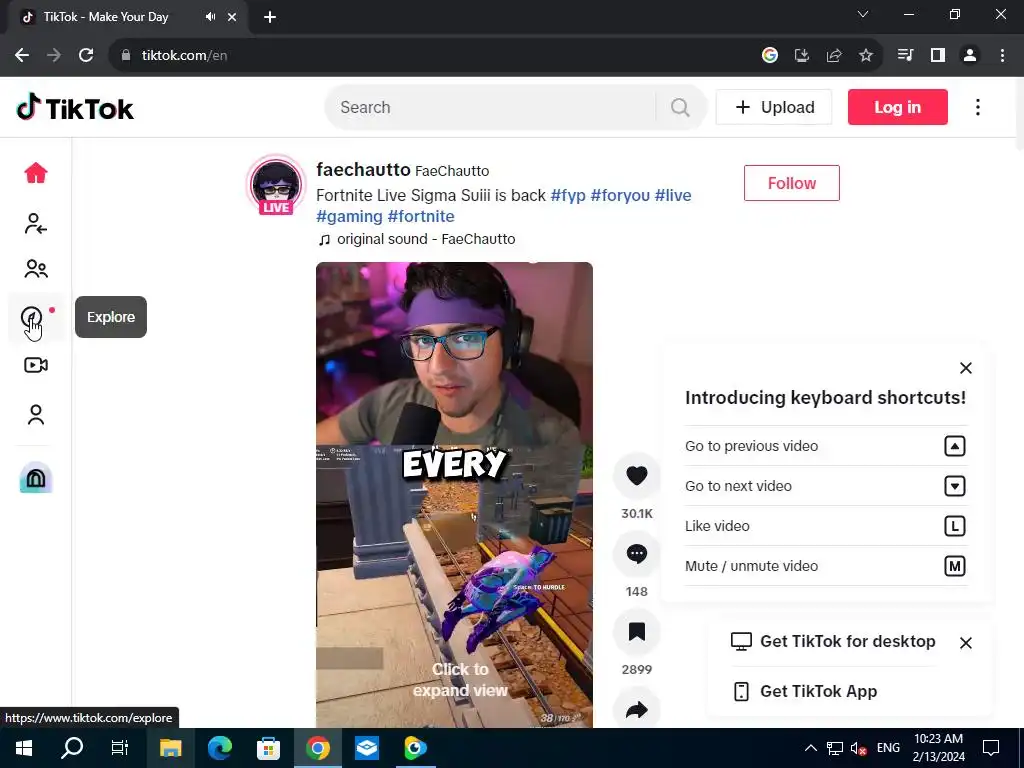This screenshot has height=768, width=1024.
Task: Open Chrome media controls icon
Action: pos(906,56)
